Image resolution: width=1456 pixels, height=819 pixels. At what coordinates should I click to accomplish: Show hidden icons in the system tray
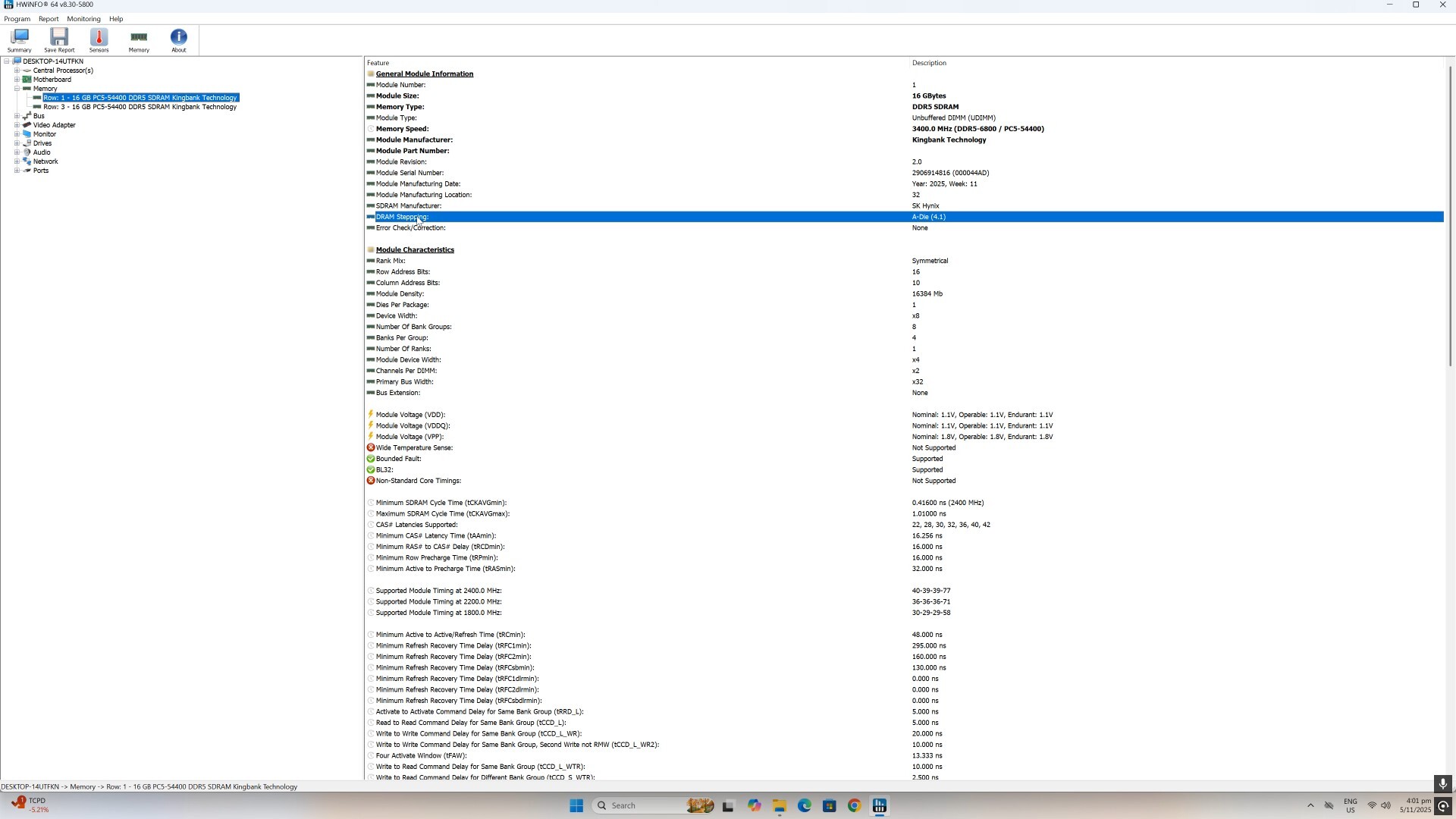pos(1311,805)
